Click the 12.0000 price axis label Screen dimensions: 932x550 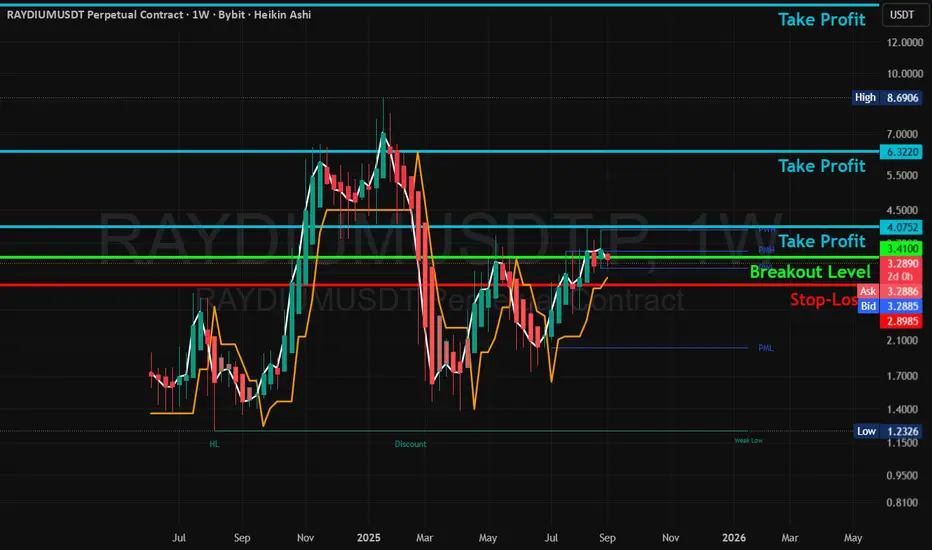coord(905,42)
